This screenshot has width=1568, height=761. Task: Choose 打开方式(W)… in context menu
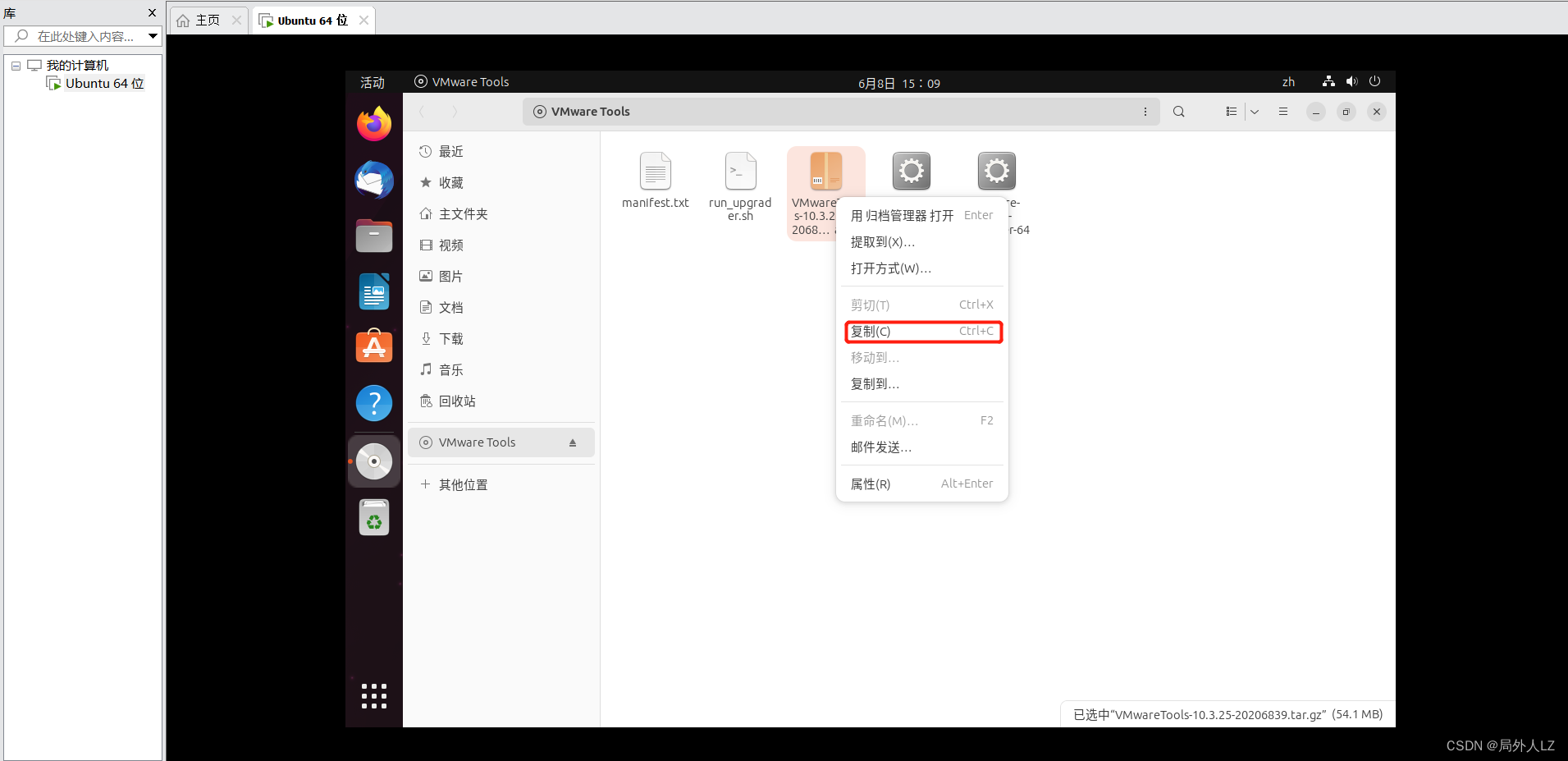(921, 268)
